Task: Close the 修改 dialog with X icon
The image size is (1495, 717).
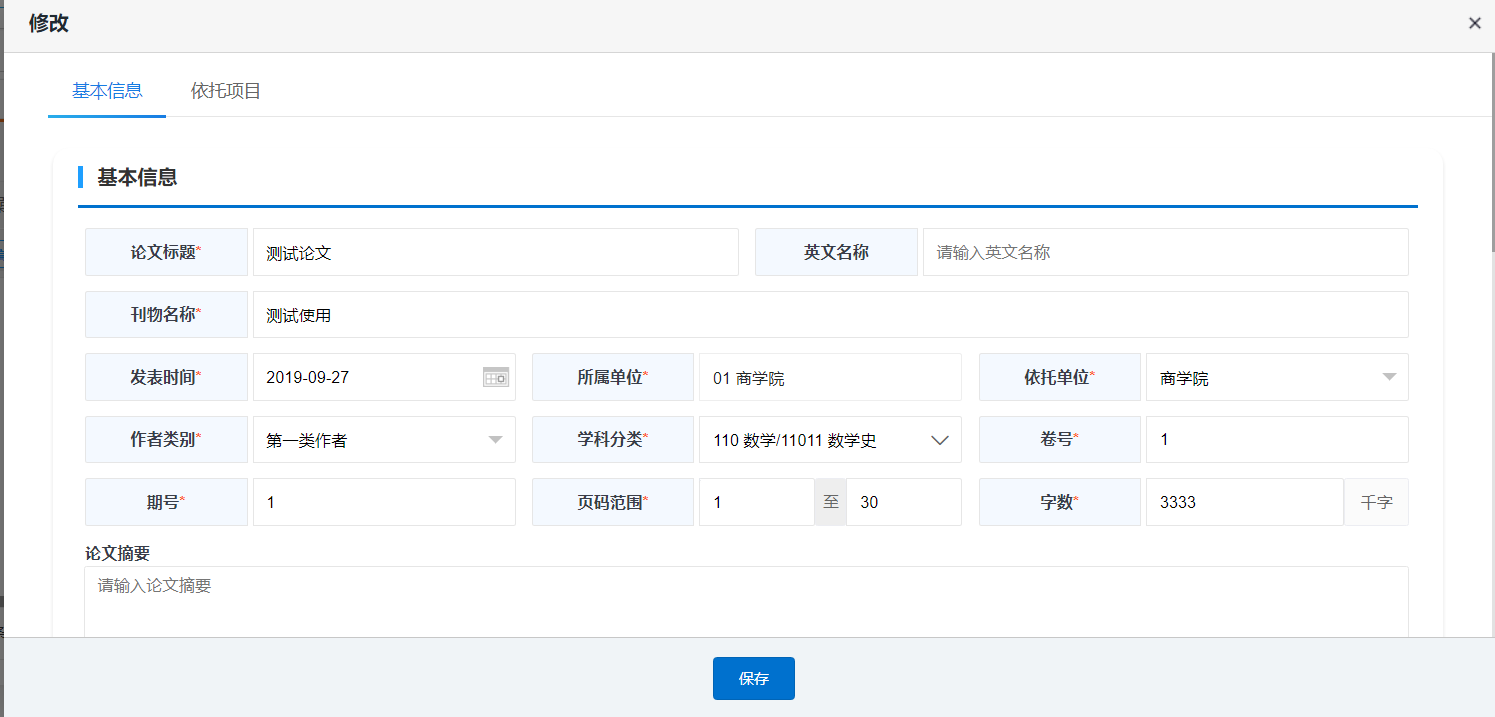Action: 1474,23
